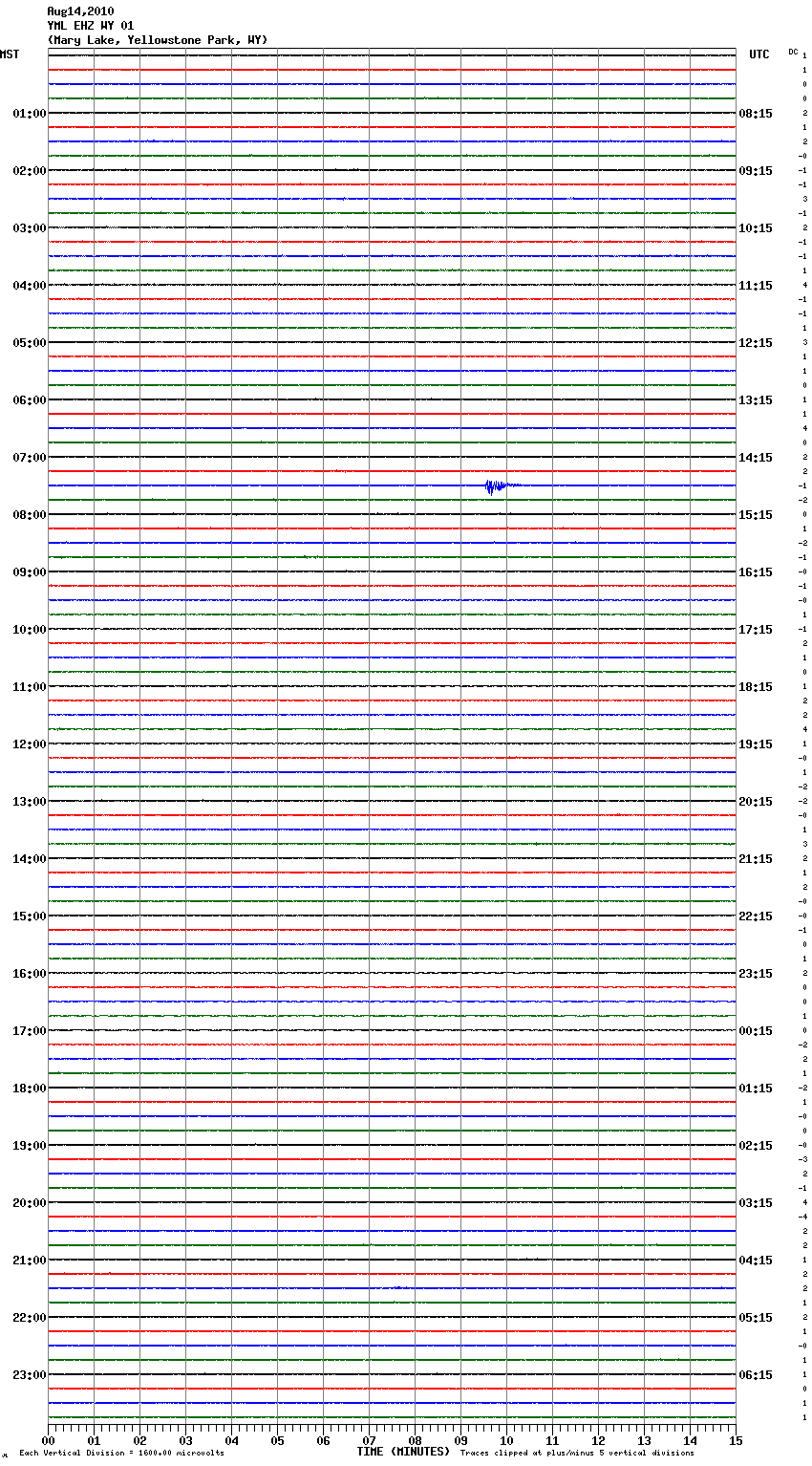Select the 04:00 MST row label
The image size is (812, 1466).
[29, 286]
